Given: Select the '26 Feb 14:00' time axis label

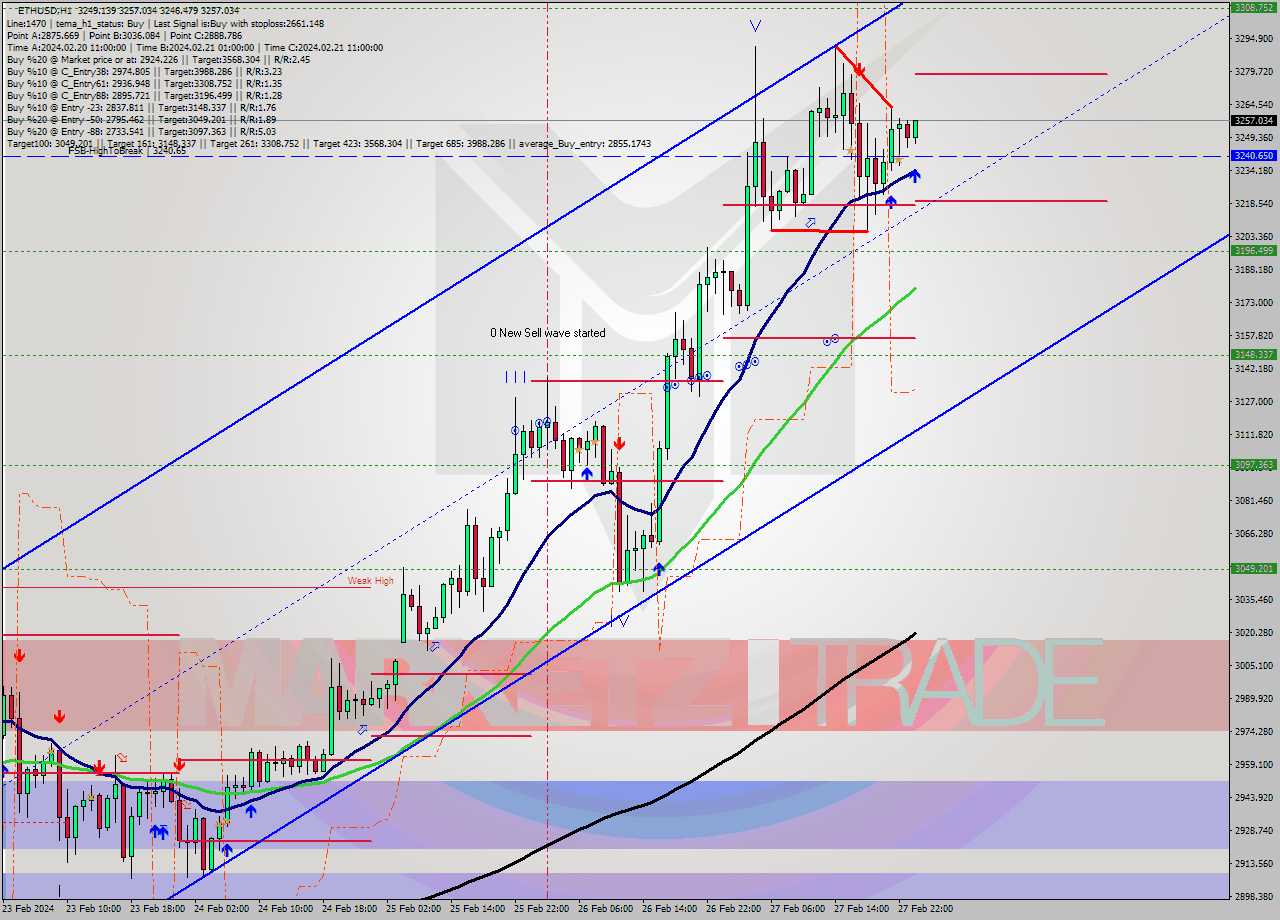Looking at the screenshot, I should (x=670, y=909).
